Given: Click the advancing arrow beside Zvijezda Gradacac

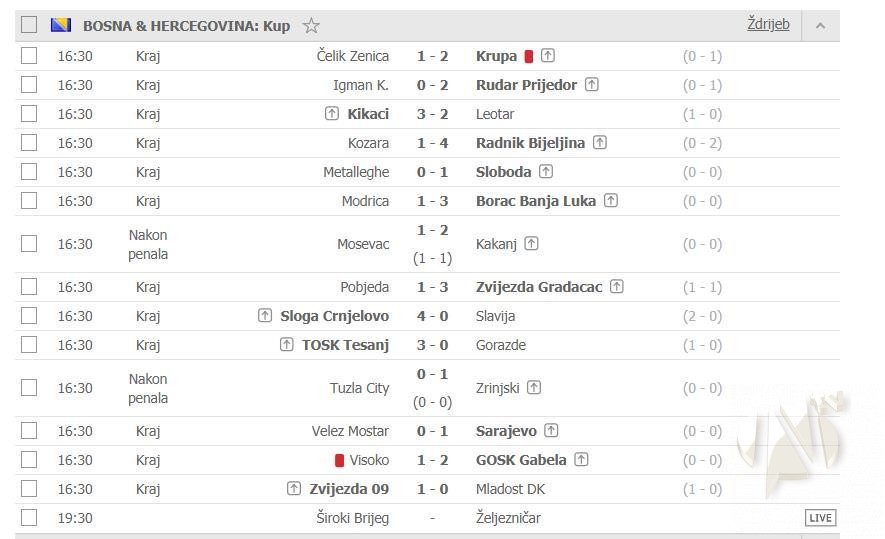Looking at the screenshot, I should pyautogui.click(x=617, y=287).
